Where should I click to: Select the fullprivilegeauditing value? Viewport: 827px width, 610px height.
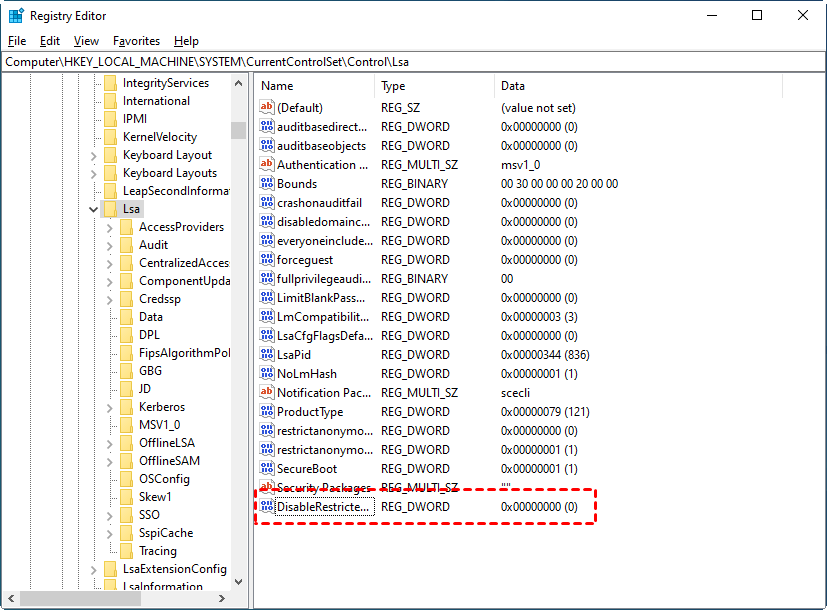tap(324, 278)
